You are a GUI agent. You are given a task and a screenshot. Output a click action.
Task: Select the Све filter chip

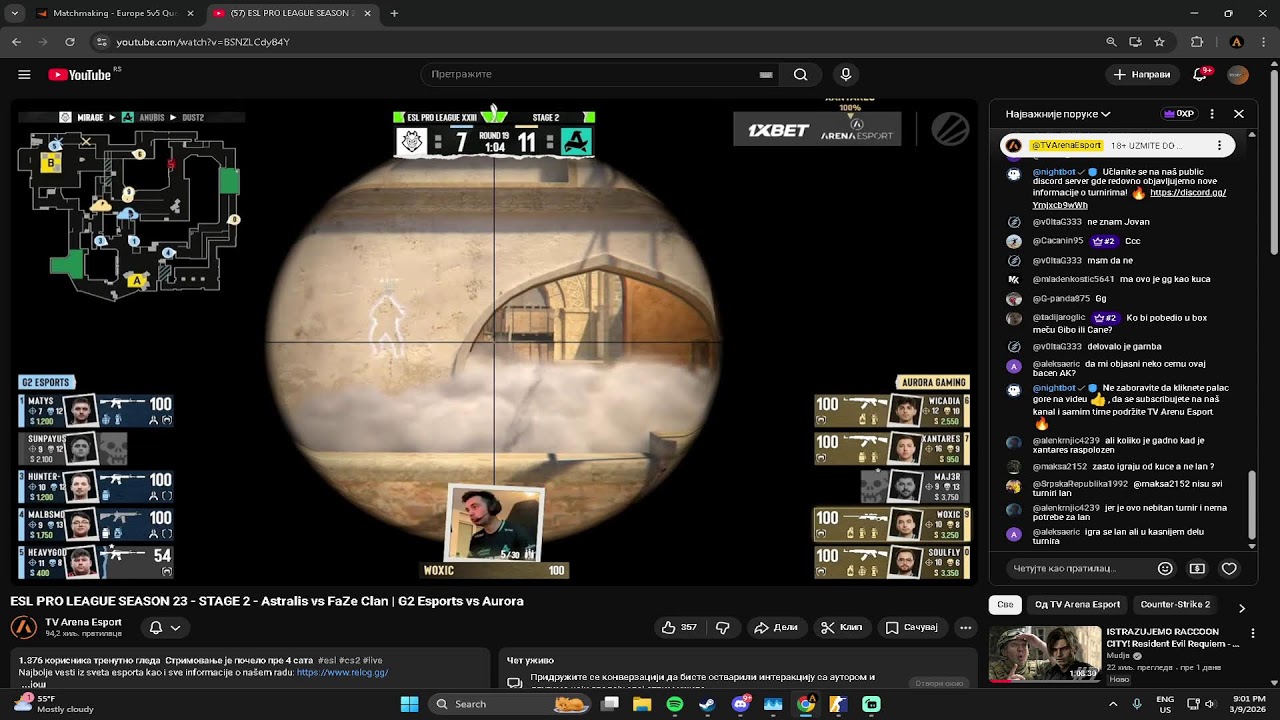click(x=1005, y=604)
